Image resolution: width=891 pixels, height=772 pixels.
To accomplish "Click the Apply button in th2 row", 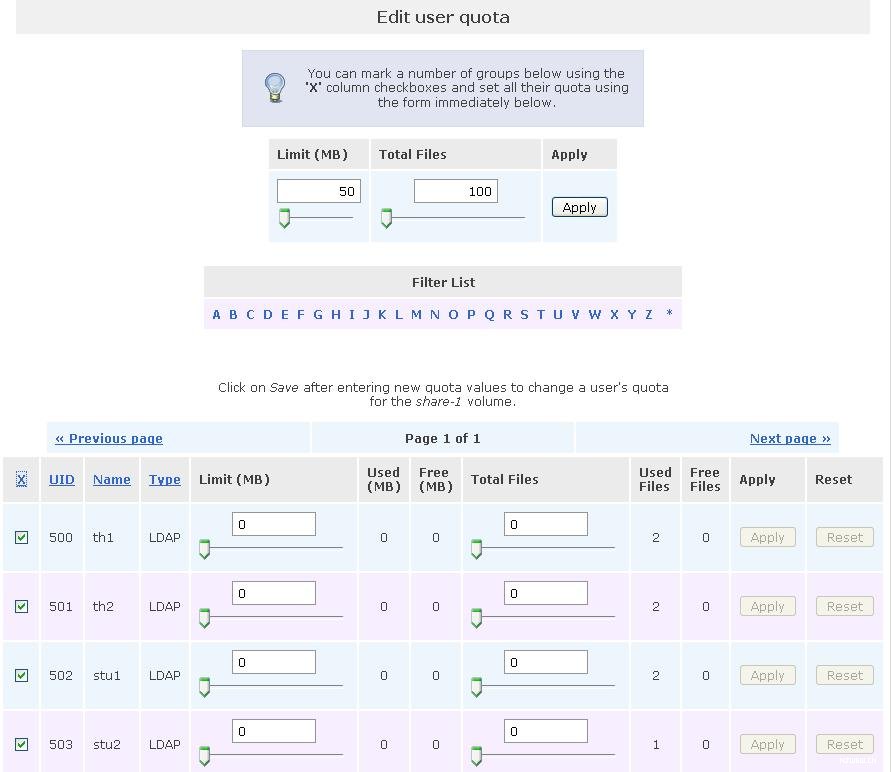I will click(768, 606).
